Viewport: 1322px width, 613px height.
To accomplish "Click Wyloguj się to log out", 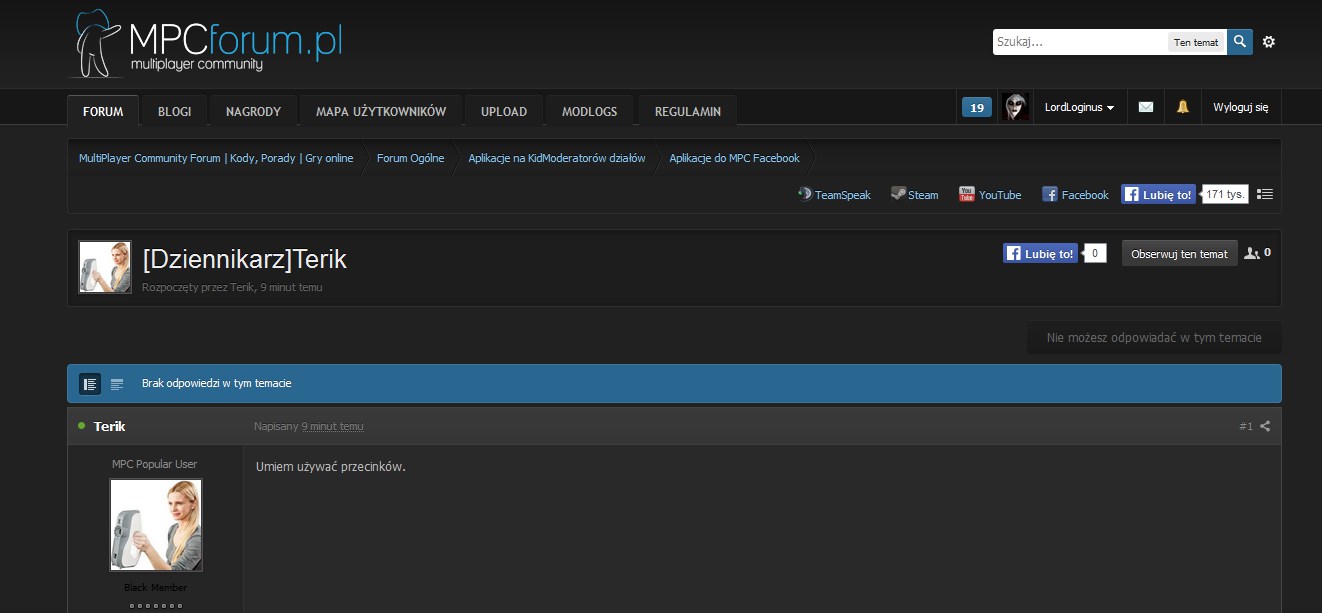I will [1241, 107].
